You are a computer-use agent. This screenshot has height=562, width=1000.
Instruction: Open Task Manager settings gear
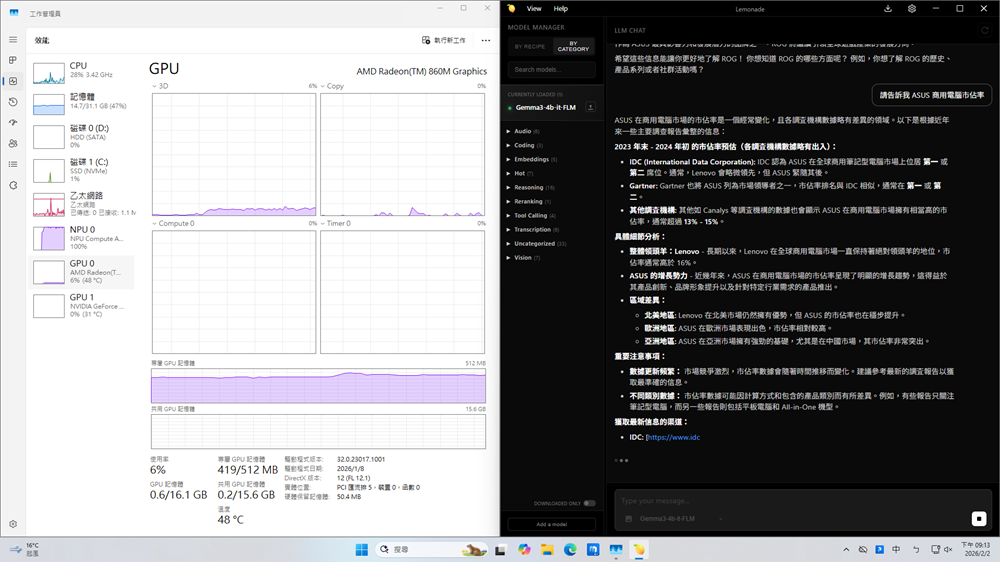[x=13, y=524]
